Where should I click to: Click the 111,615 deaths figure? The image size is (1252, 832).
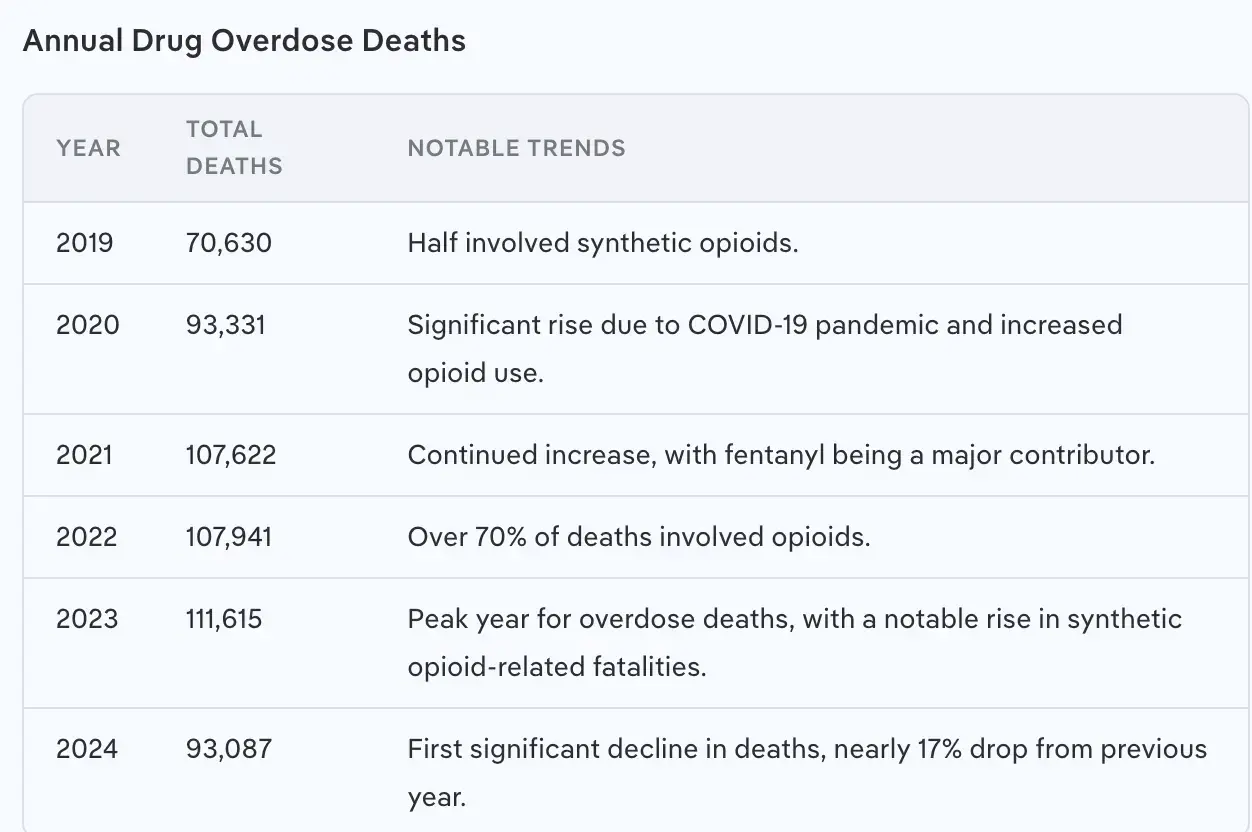[x=224, y=619]
